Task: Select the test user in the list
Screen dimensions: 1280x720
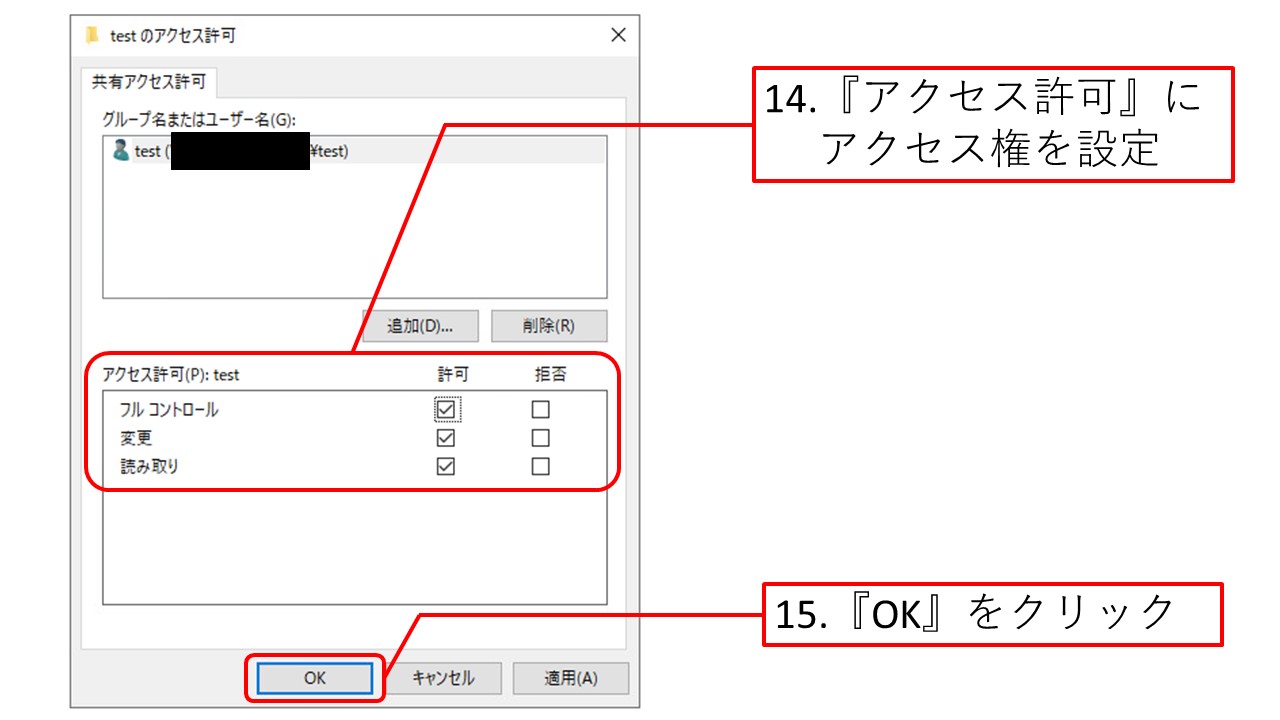Action: click(147, 152)
